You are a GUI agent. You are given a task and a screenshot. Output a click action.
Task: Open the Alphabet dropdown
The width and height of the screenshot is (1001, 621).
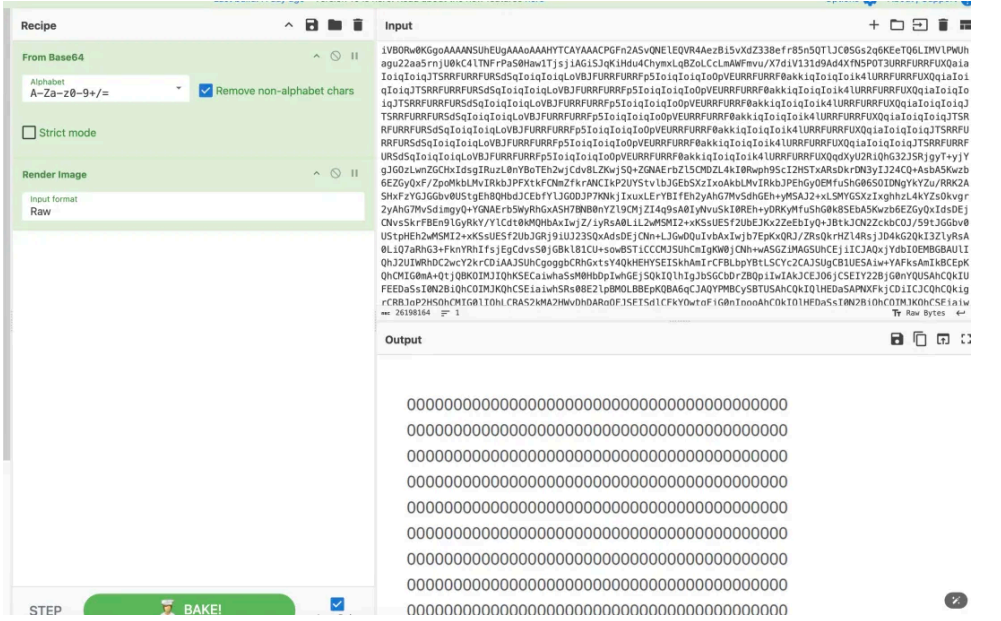coord(105,88)
